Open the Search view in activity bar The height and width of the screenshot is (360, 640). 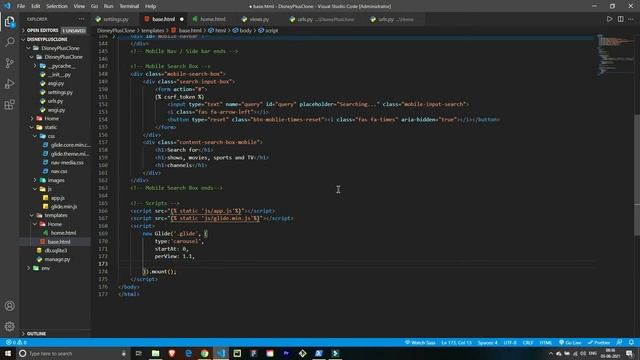tap(9, 42)
